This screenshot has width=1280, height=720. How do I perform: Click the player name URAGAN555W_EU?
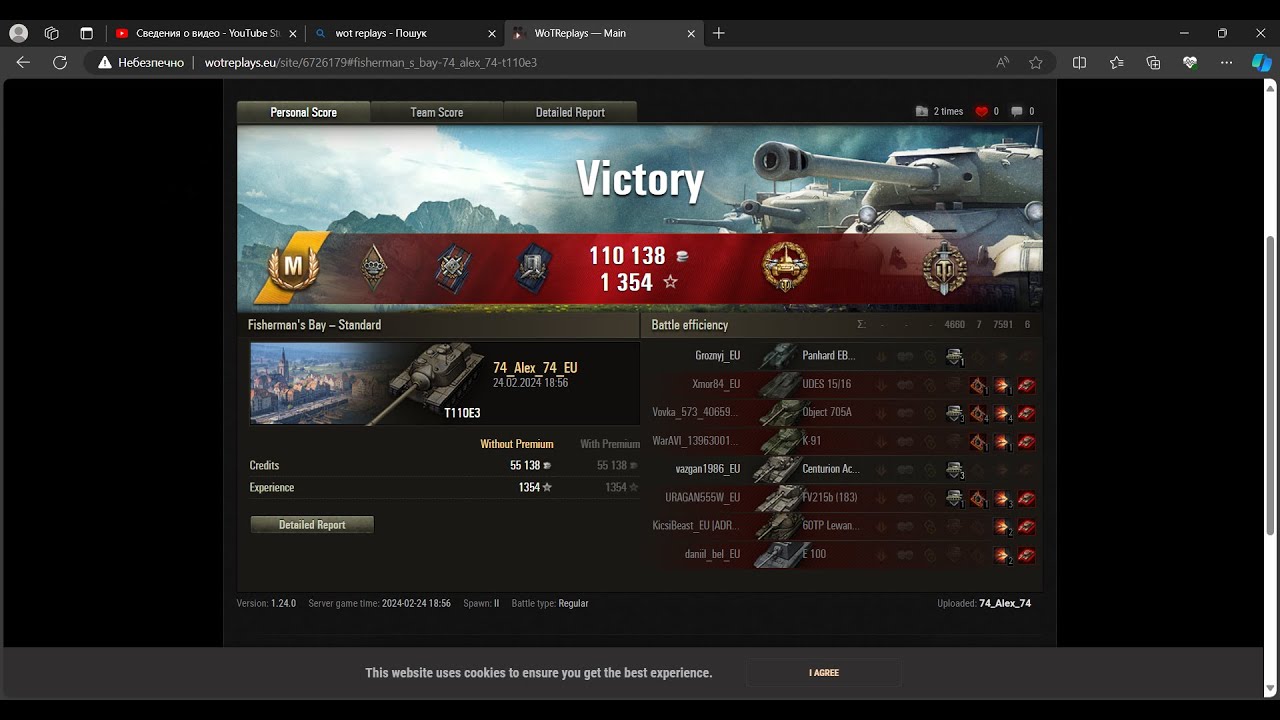tap(703, 497)
